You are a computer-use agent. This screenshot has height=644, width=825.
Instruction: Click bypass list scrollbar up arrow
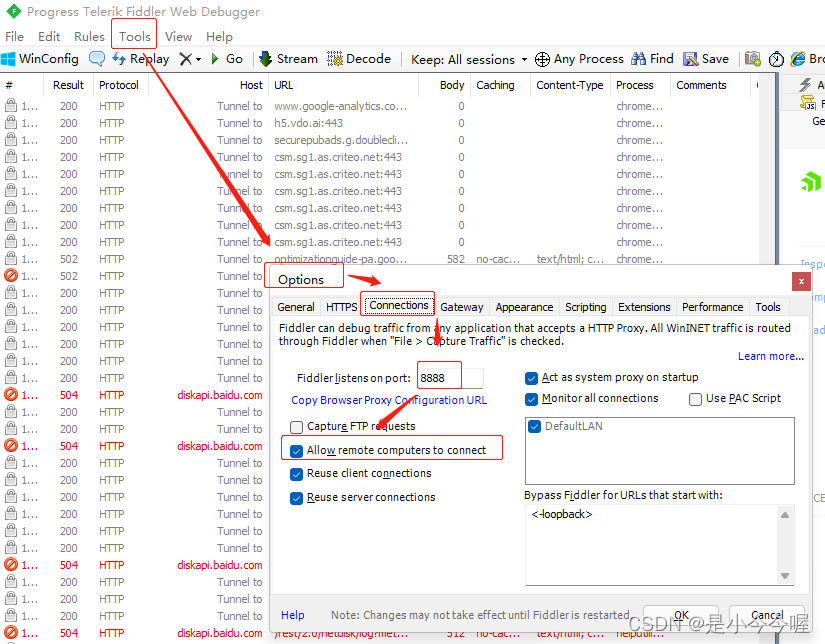784,515
